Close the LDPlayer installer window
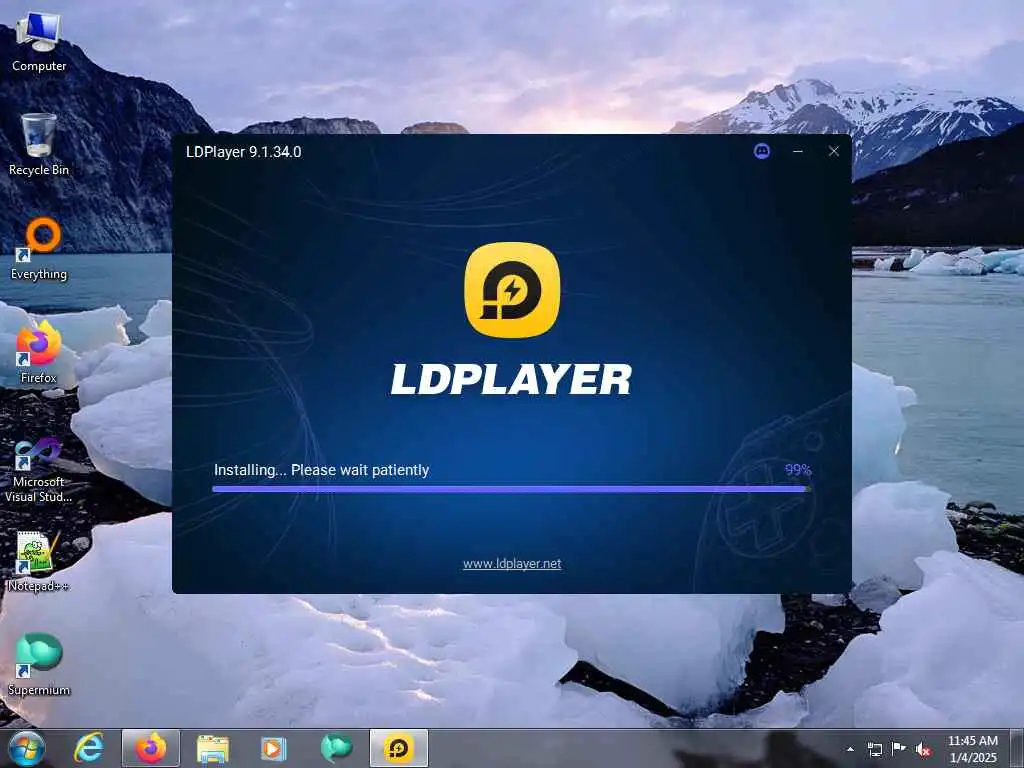The height and width of the screenshot is (768, 1024). coord(833,152)
